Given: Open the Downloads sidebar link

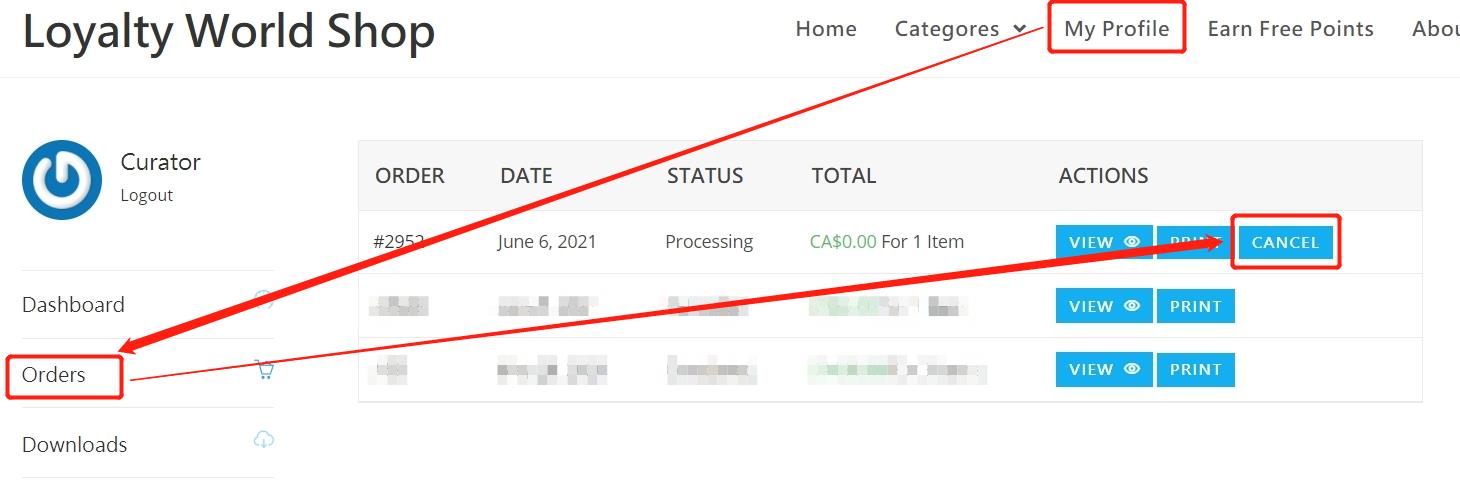Looking at the screenshot, I should (74, 445).
